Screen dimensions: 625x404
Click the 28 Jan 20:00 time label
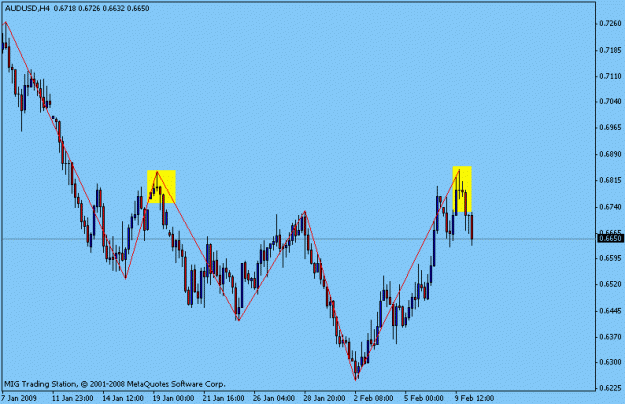click(324, 398)
